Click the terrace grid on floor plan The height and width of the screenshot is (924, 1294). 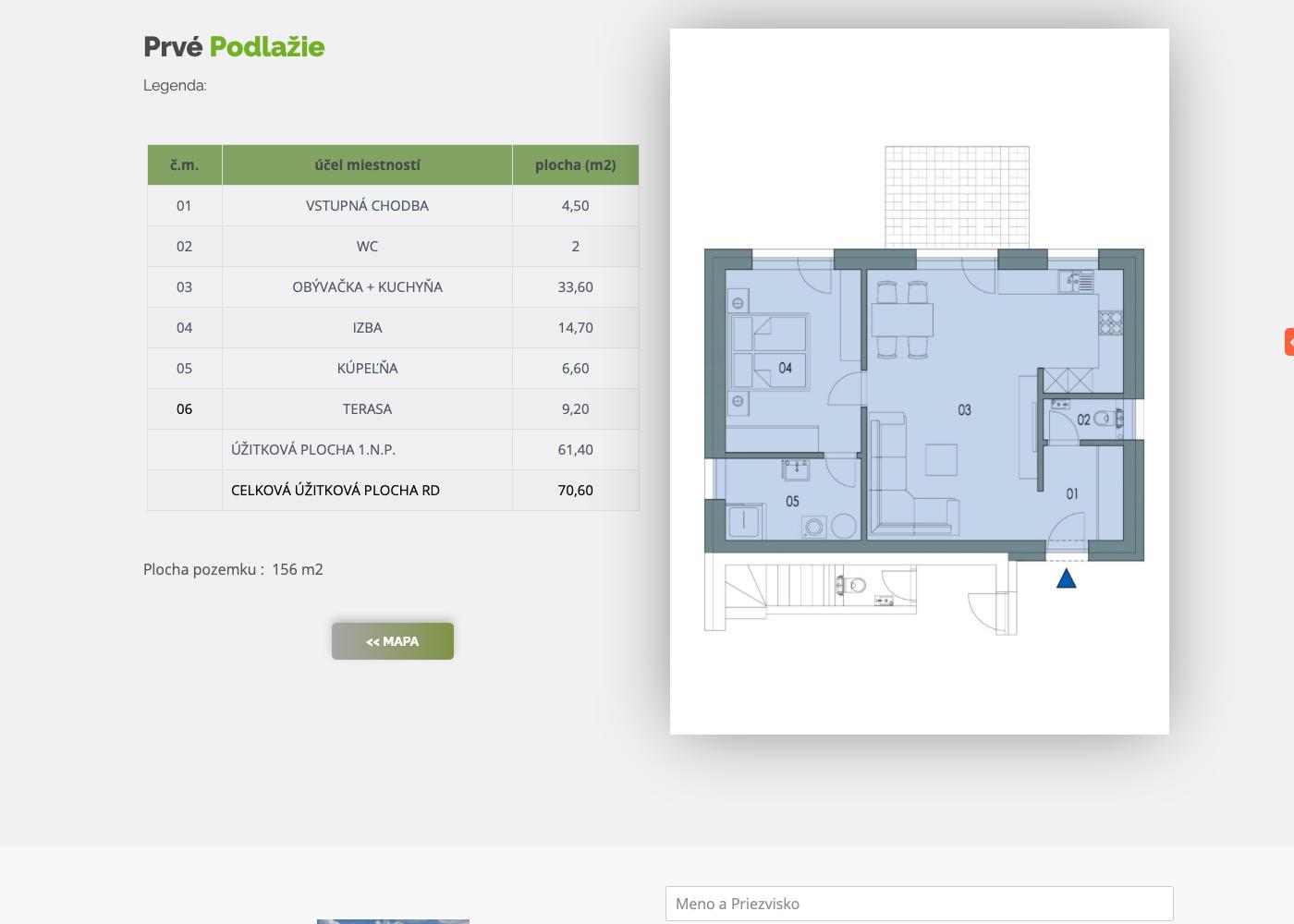pyautogui.click(x=957, y=197)
